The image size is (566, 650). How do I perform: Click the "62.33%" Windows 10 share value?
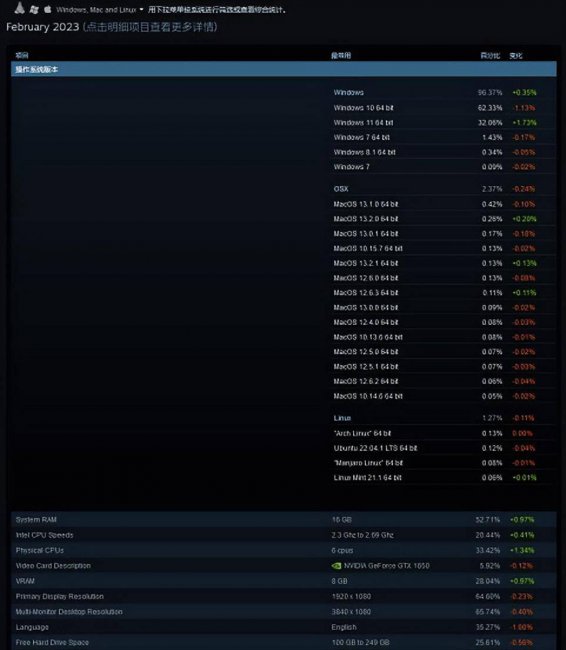tap(490, 108)
